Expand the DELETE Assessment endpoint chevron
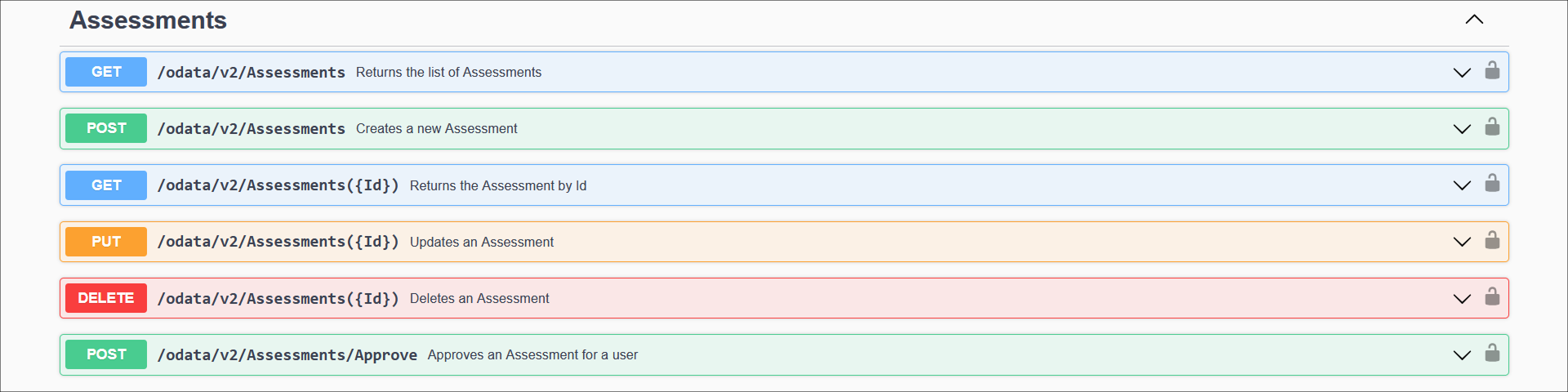 coord(1461,299)
